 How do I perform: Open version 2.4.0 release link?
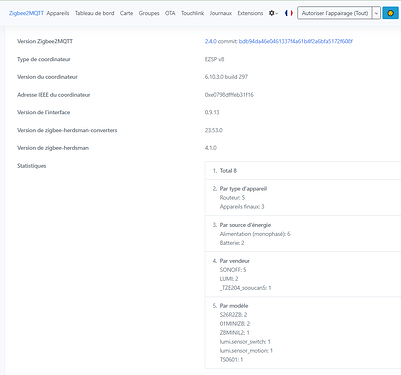tap(210, 41)
